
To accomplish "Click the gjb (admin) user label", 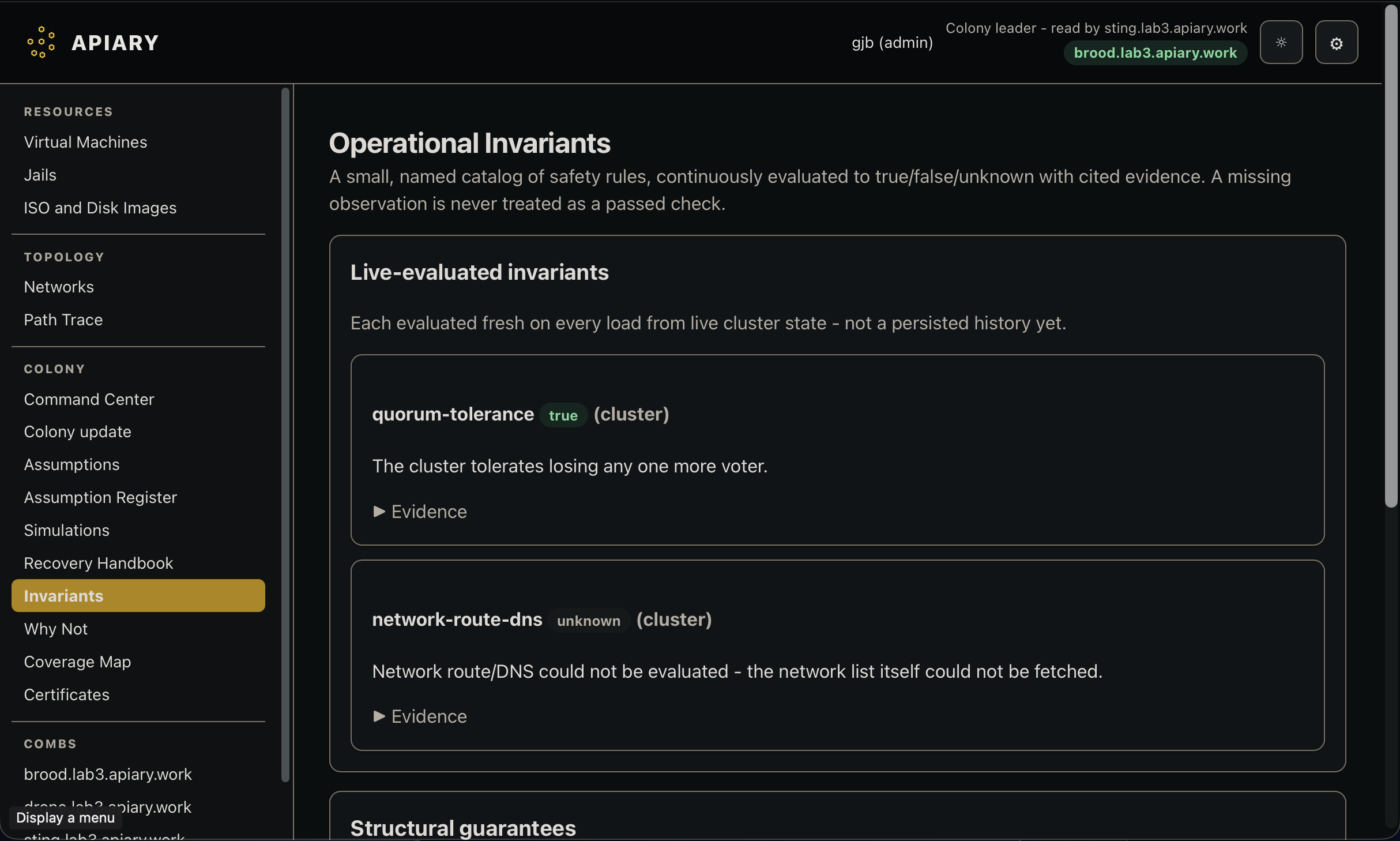I will point(892,43).
